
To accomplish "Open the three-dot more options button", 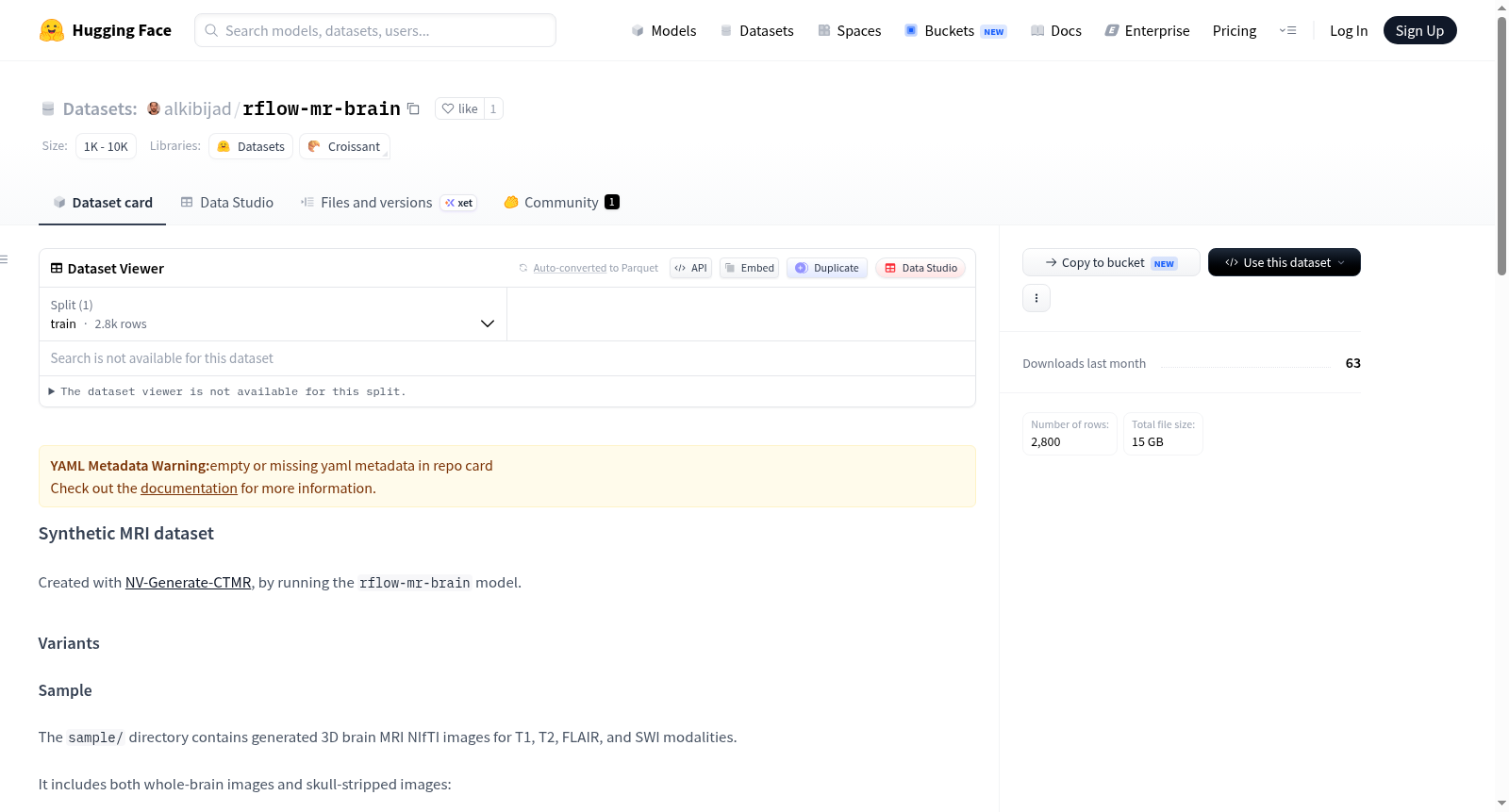I will pos(1036,298).
